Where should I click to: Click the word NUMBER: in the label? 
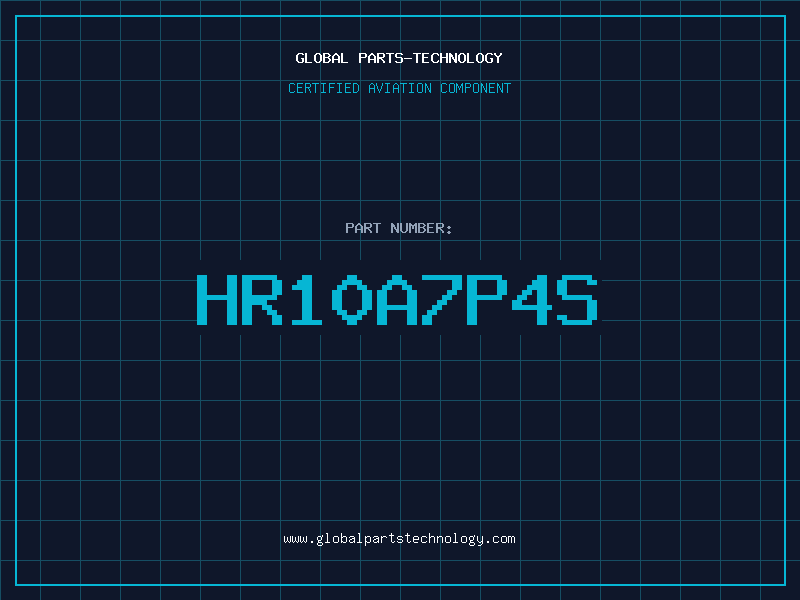[422, 229]
